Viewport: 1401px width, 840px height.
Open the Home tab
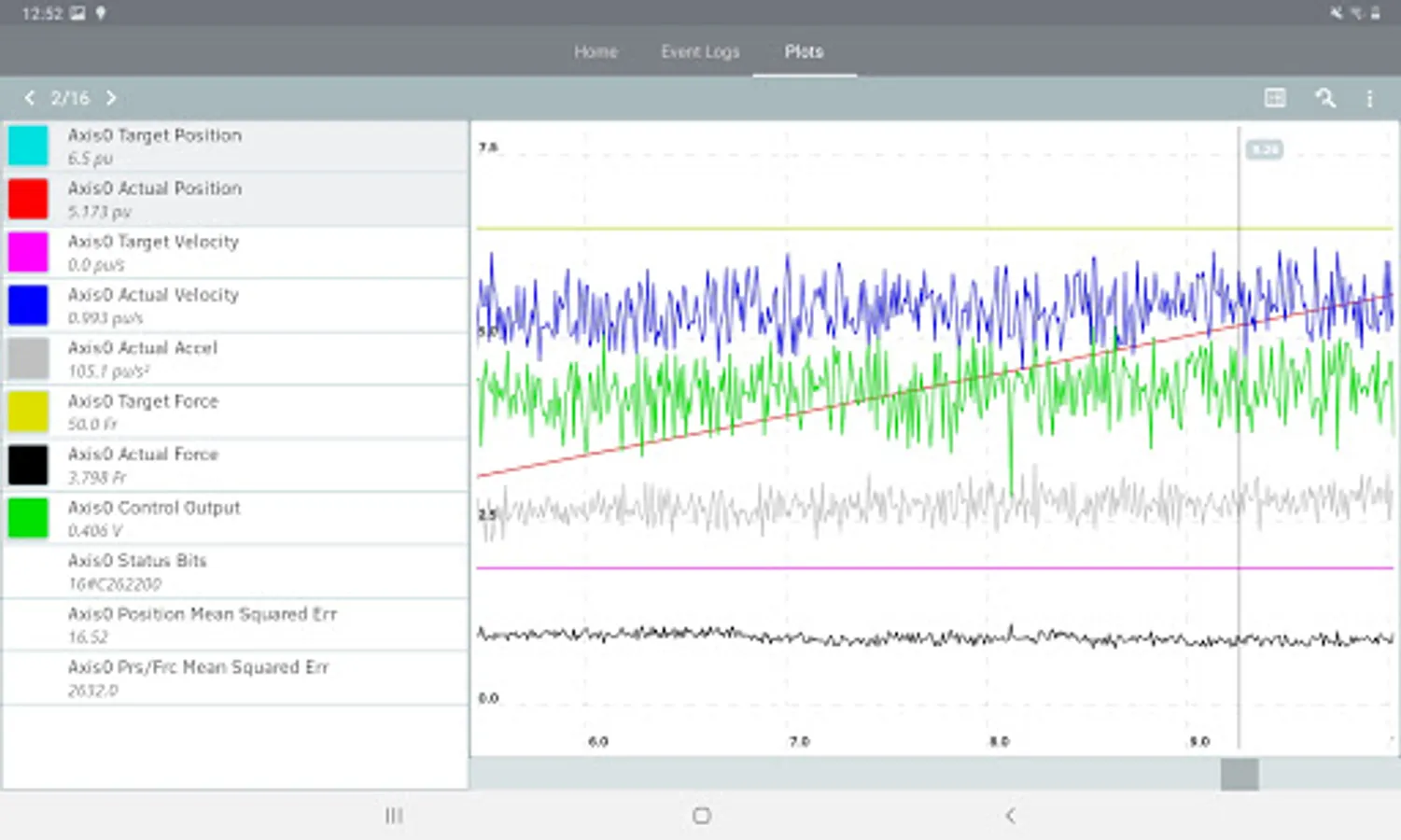pos(595,51)
